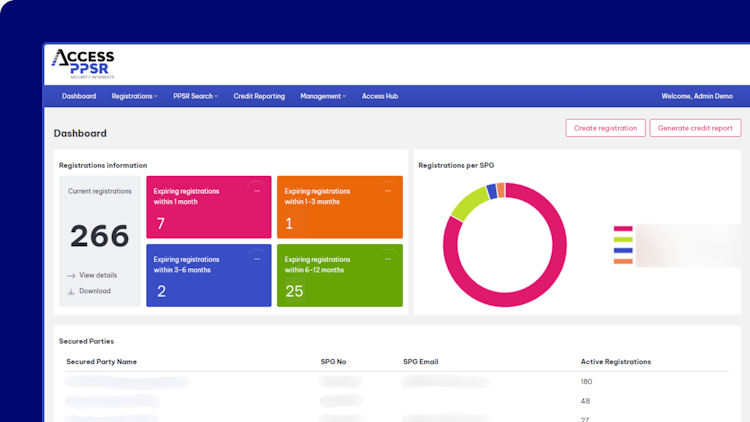The height and width of the screenshot is (422, 750).
Task: Click the blue legend swatch
Action: click(623, 250)
